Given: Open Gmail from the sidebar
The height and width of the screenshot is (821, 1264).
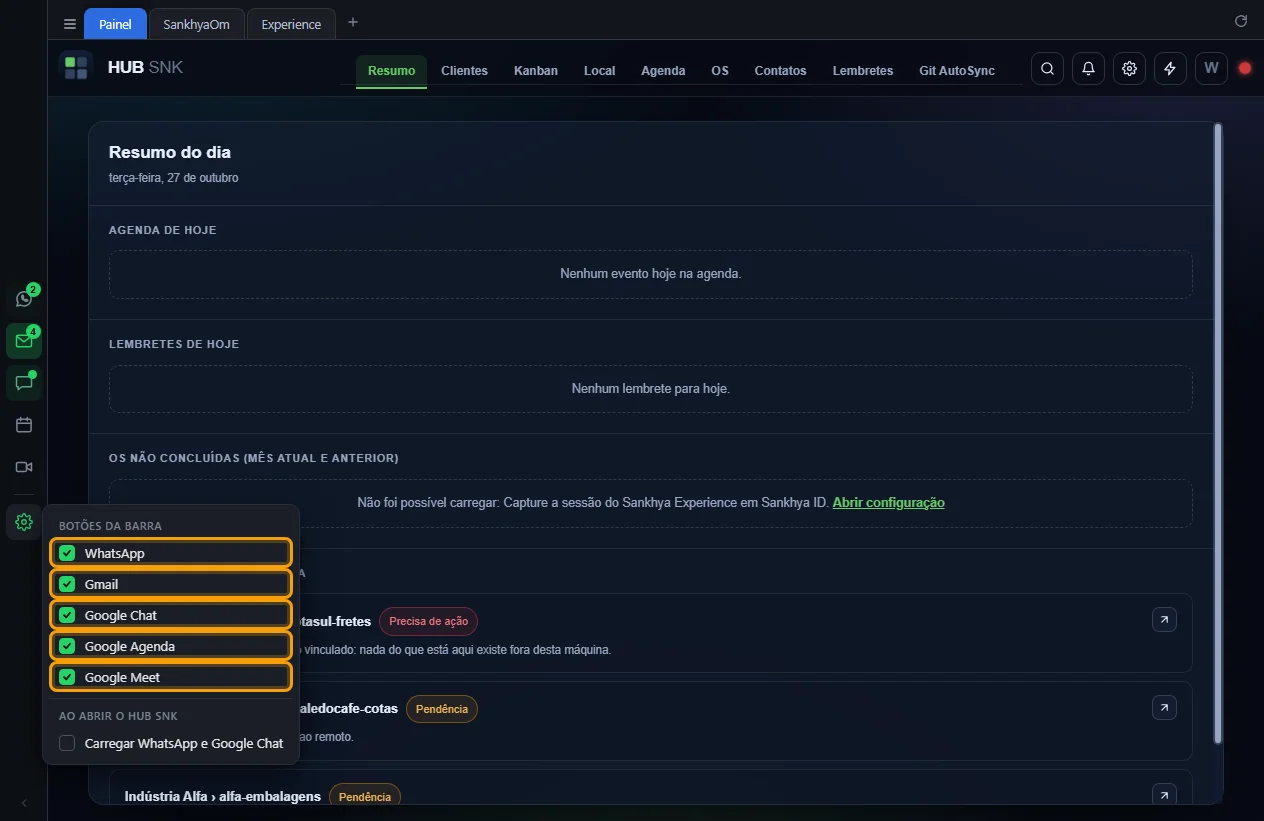Looking at the screenshot, I should (24, 341).
